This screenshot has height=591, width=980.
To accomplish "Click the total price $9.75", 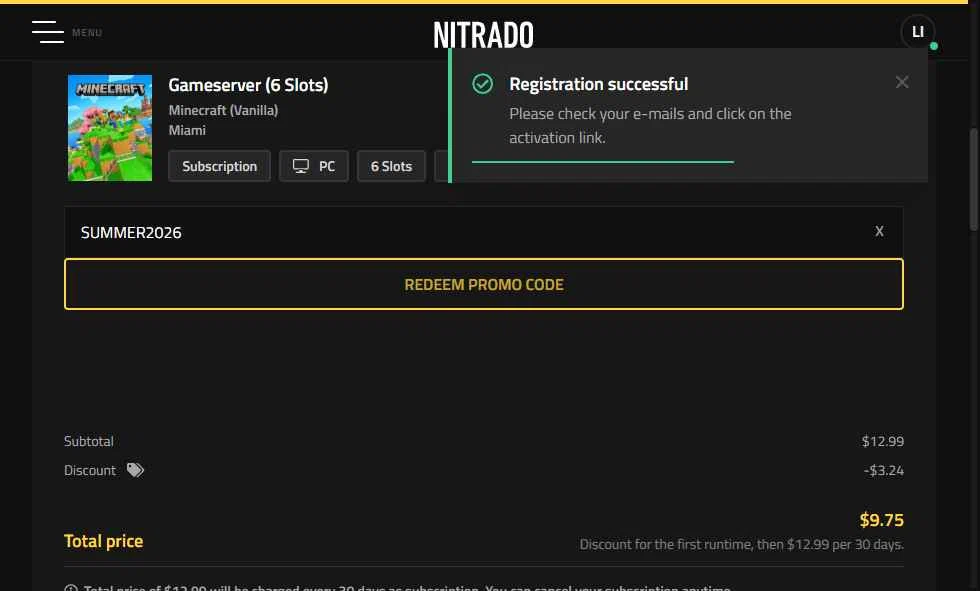I will [881, 520].
